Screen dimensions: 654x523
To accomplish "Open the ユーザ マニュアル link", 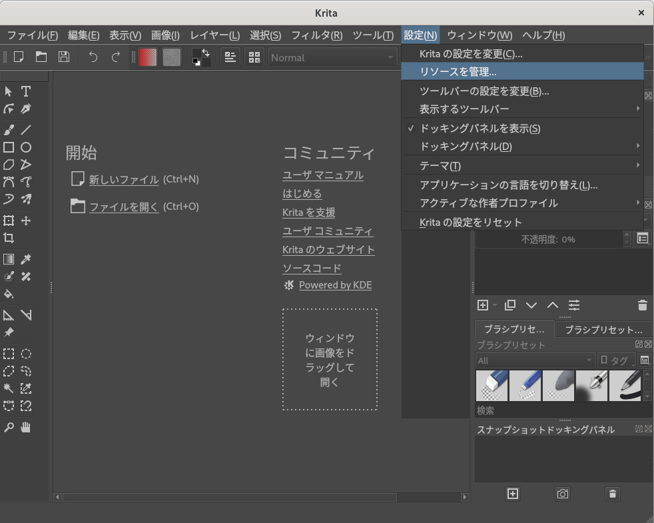I will (322, 175).
